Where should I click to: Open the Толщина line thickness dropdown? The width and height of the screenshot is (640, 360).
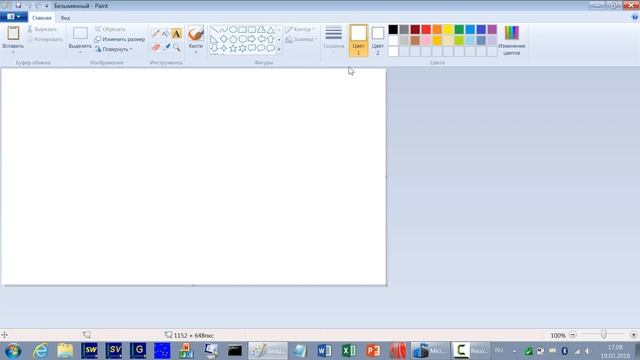pyautogui.click(x=333, y=40)
